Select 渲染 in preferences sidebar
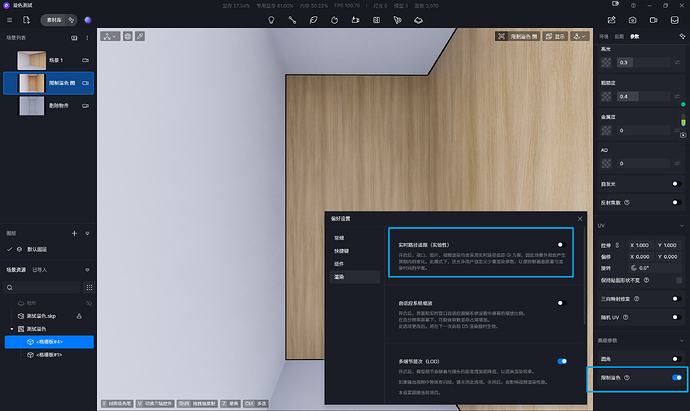 click(355, 277)
